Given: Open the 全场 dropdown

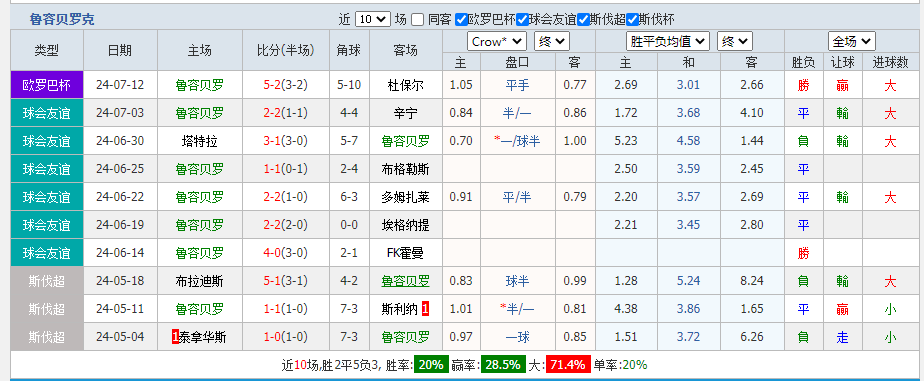Looking at the screenshot, I should point(852,42).
